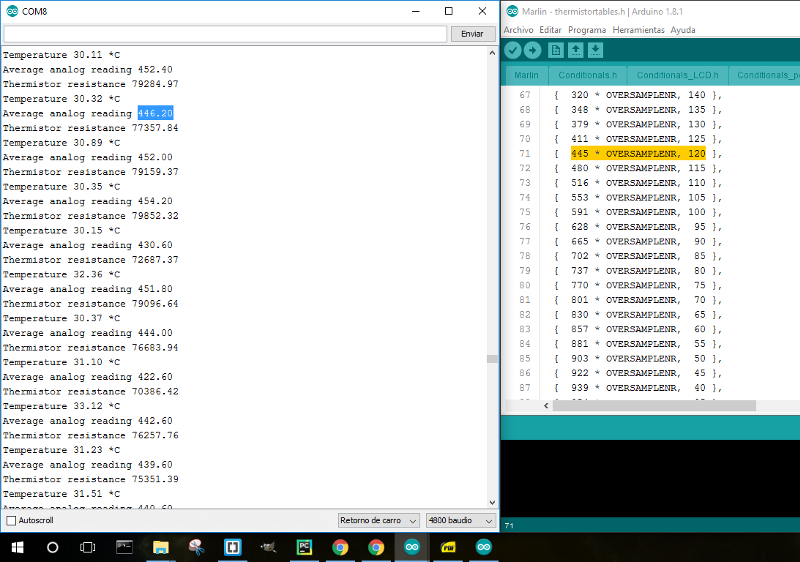
Task: Open the second Chrome taskbar icon
Action: pyautogui.click(x=376, y=547)
